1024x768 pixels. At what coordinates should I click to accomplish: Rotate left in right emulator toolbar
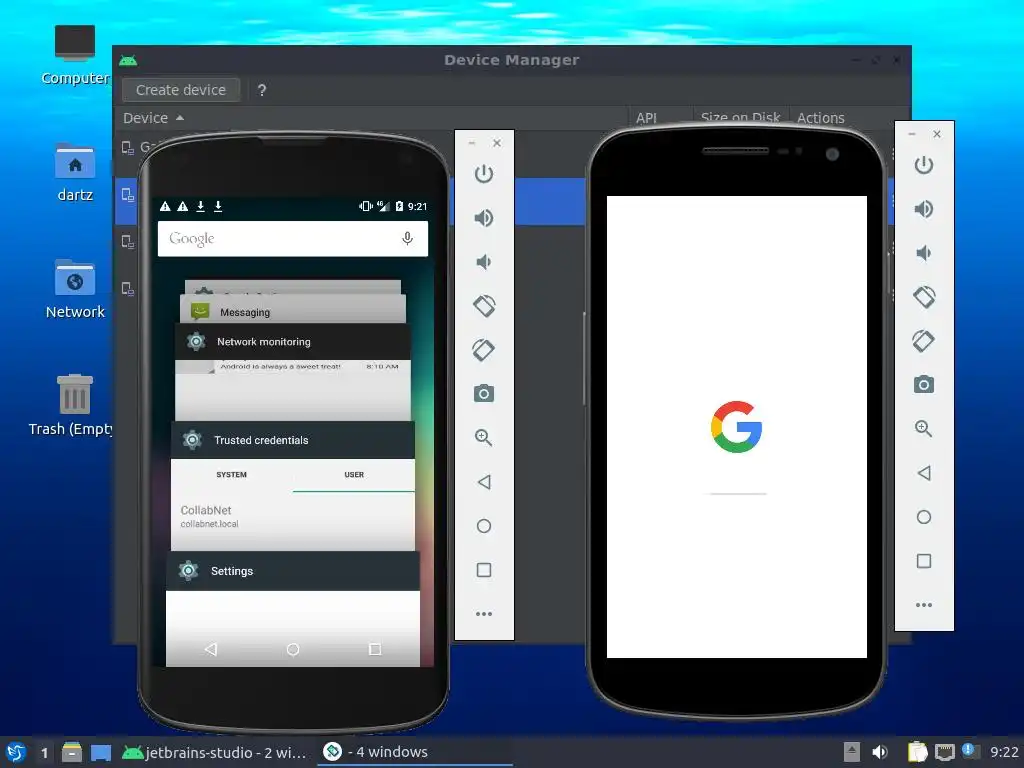tap(924, 297)
